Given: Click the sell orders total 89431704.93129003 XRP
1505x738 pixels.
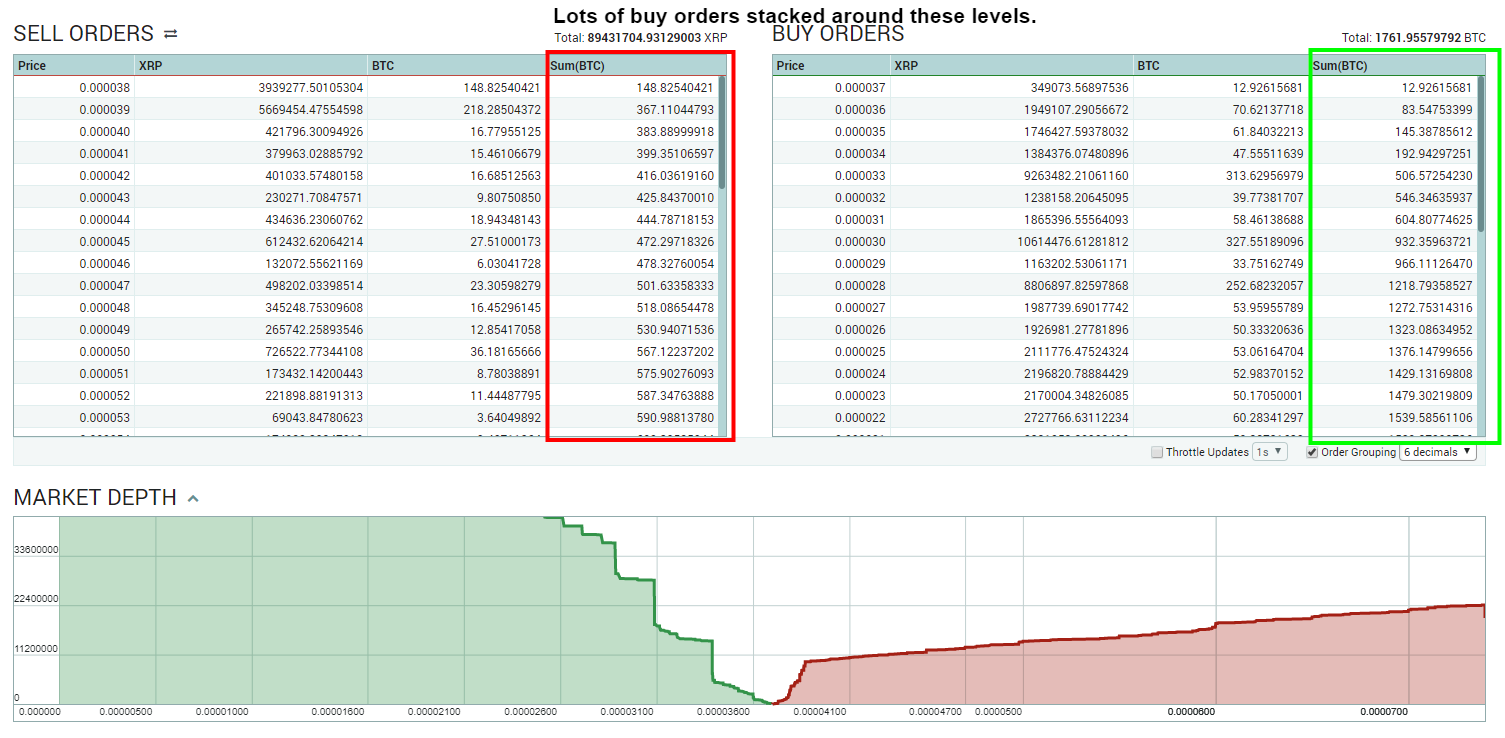Looking at the screenshot, I should tap(657, 38).
